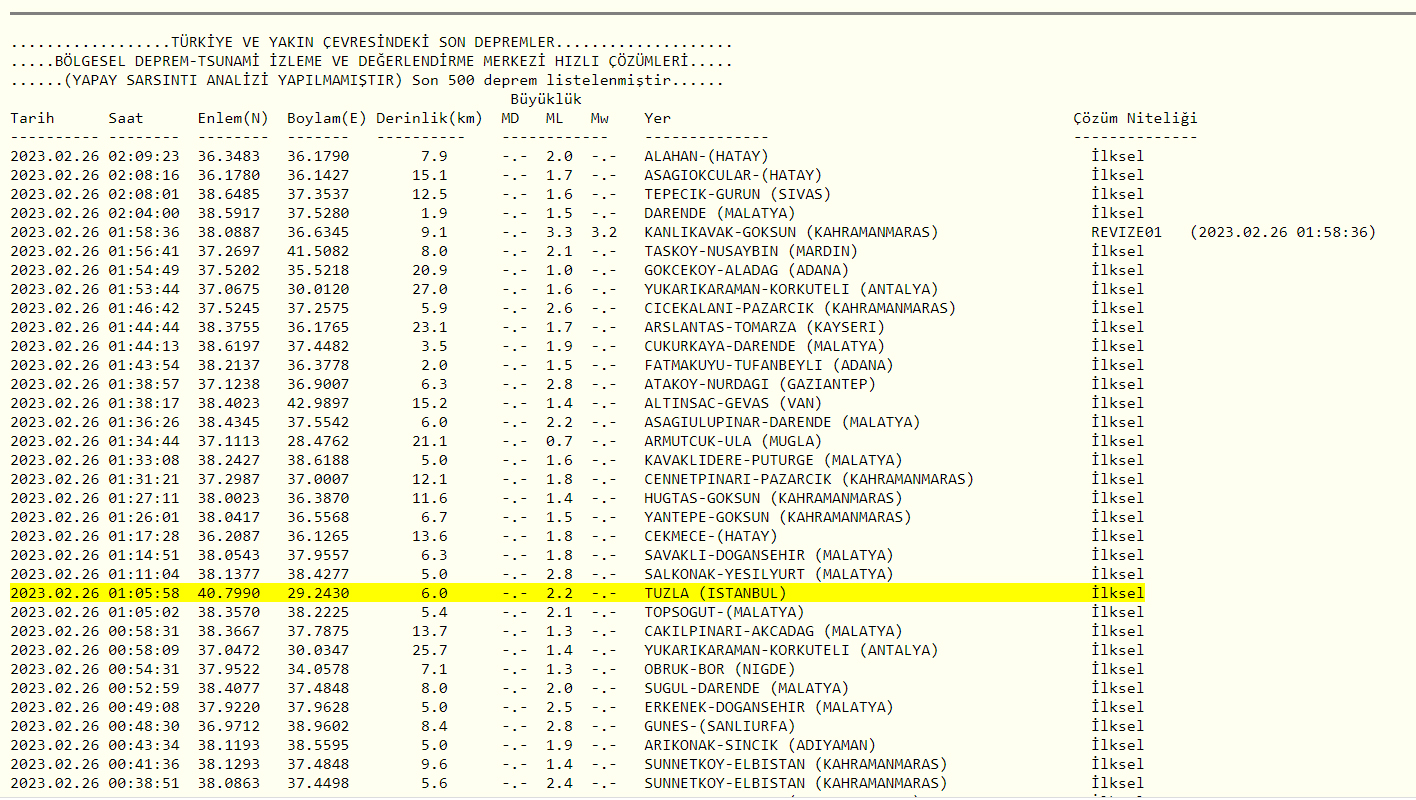
Task: Click the Enlem(N) column header
Action: pos(233,118)
